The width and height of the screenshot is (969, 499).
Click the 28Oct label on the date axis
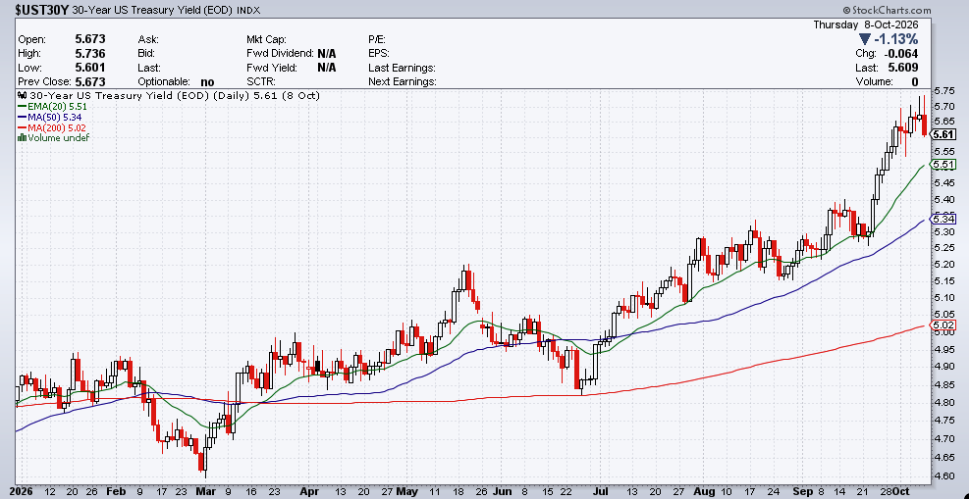(x=896, y=491)
